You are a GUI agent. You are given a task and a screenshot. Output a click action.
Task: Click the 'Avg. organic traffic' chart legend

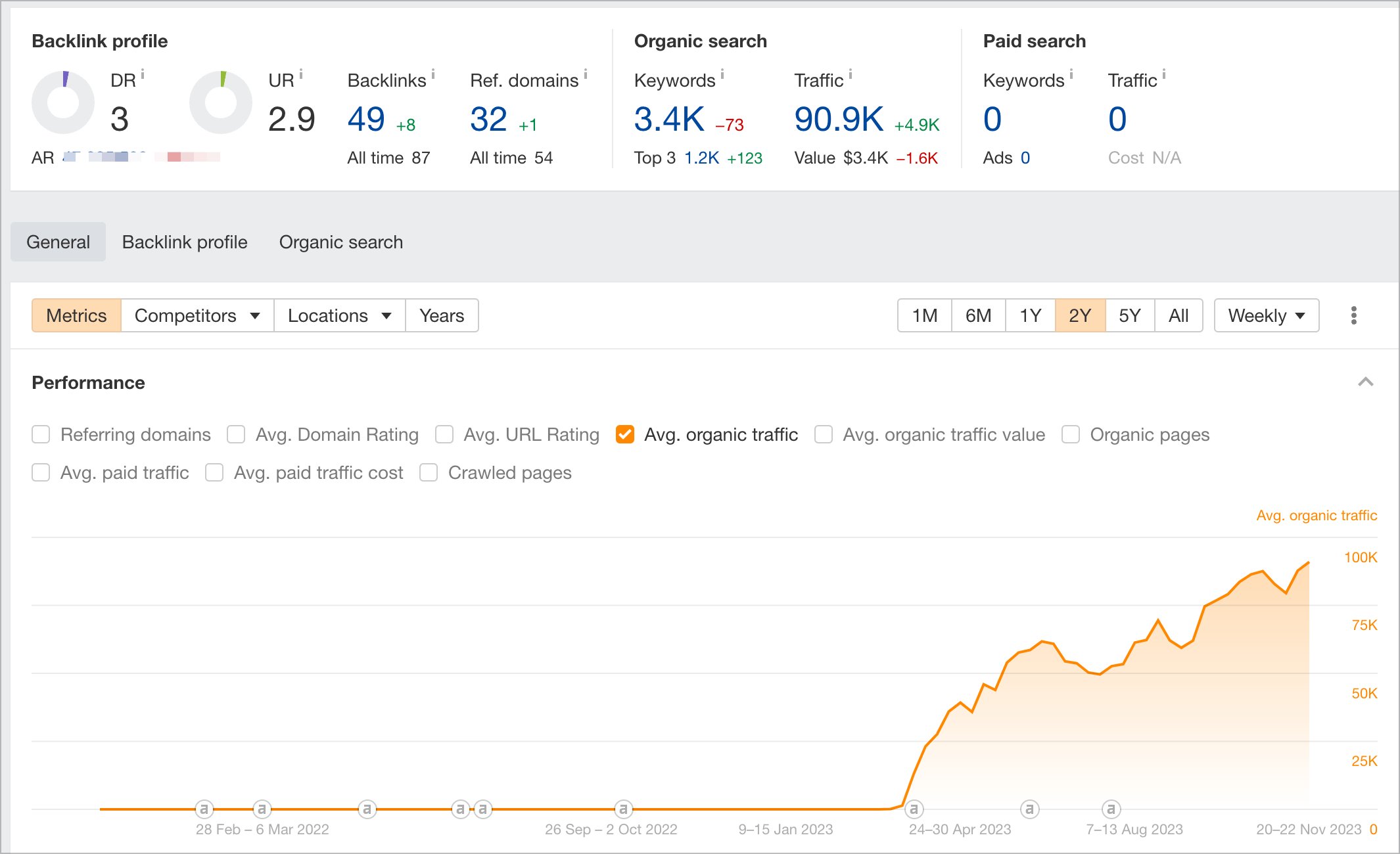click(1317, 515)
